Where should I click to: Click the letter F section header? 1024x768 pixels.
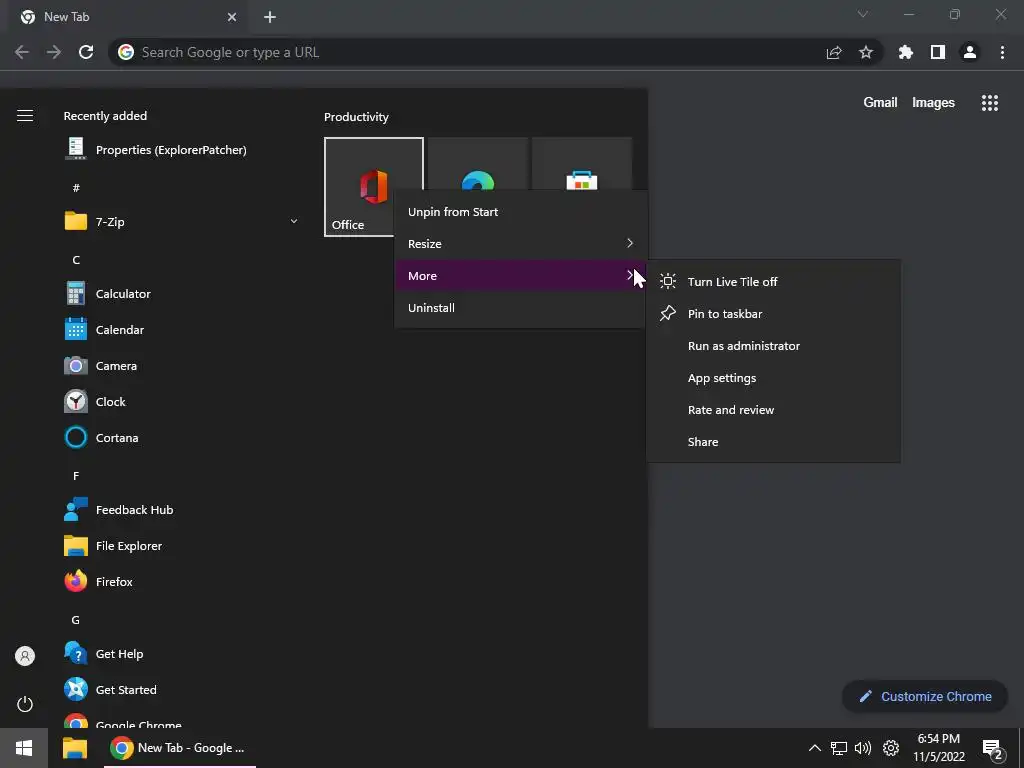pyautogui.click(x=76, y=475)
